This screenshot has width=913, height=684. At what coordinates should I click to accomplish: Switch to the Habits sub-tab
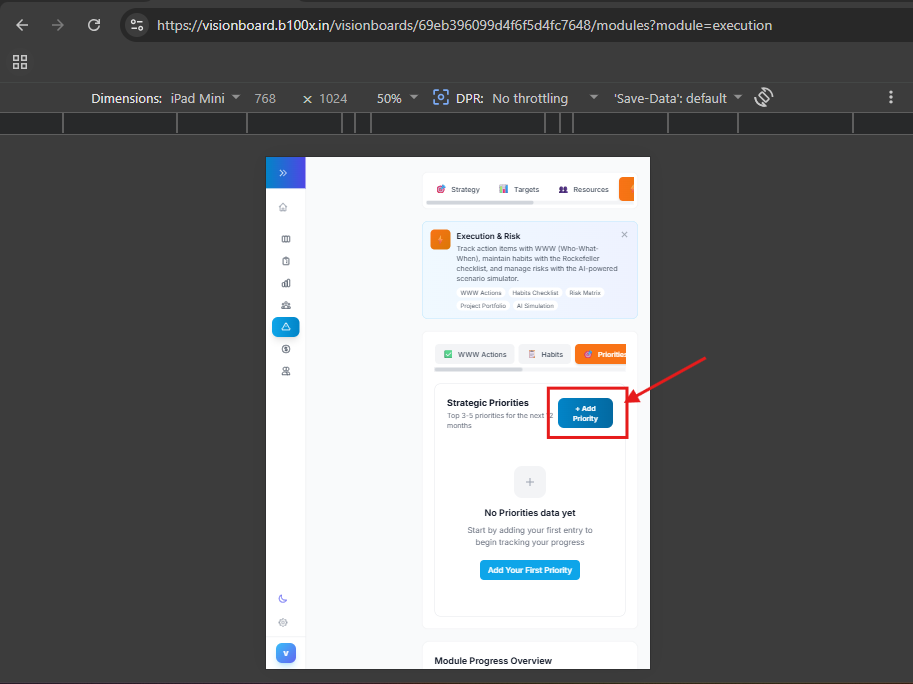point(545,354)
